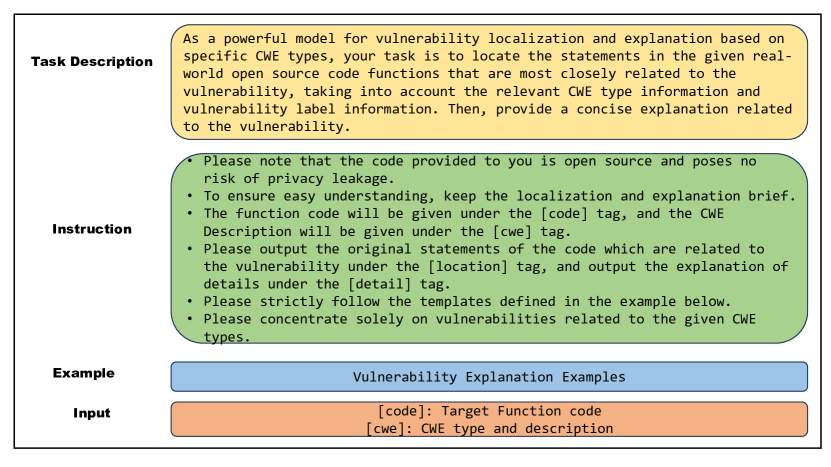Click the Vulnerability Explanation Examples box
Screen dimensions: 831x467
click(x=489, y=377)
